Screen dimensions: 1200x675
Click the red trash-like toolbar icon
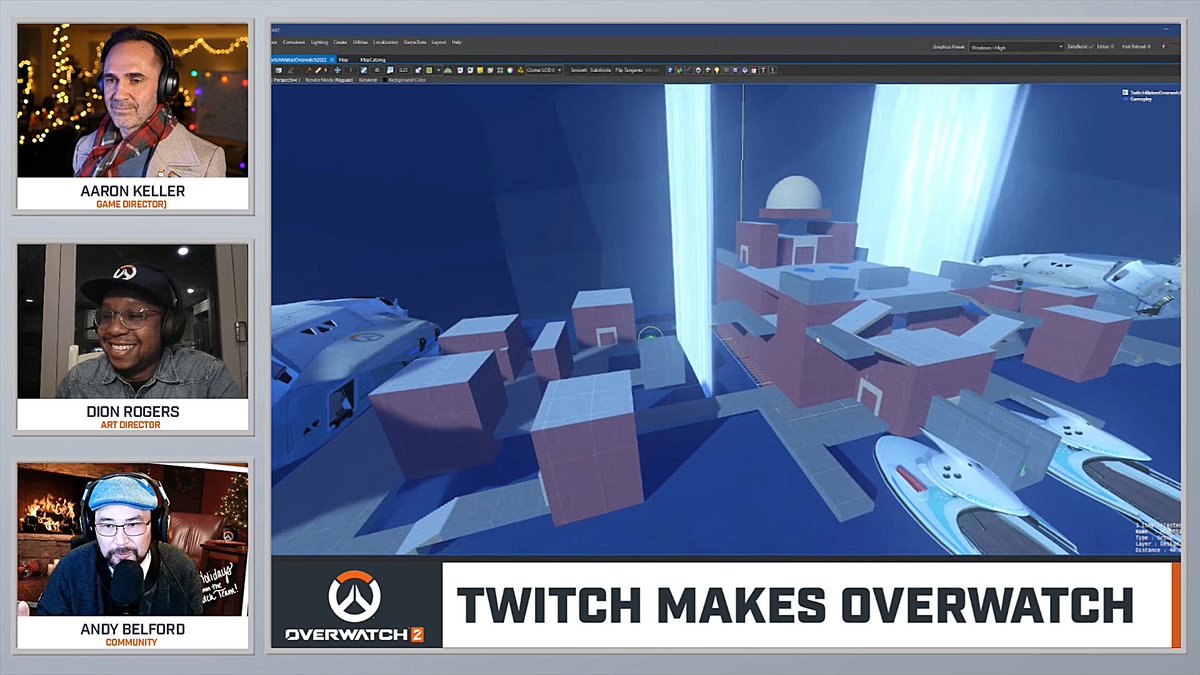tap(754, 70)
